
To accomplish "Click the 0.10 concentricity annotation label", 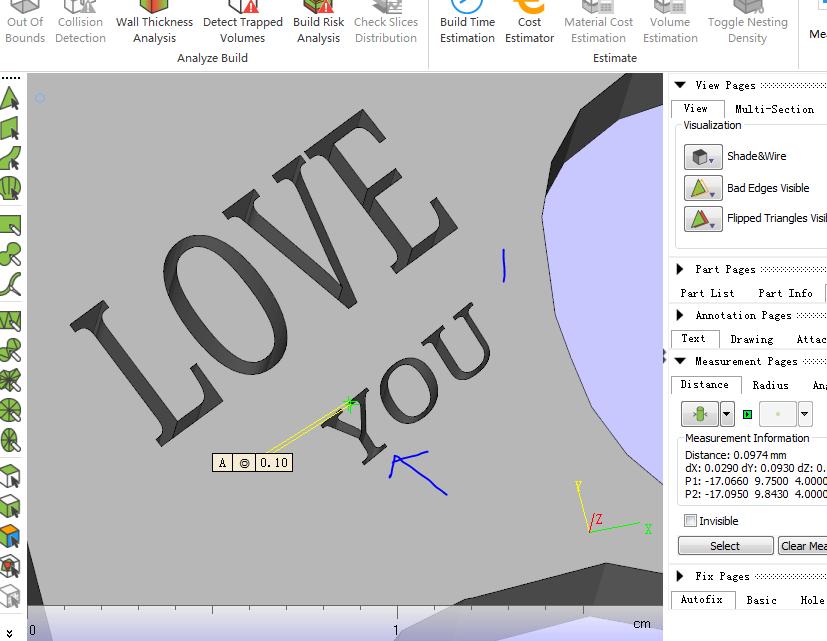I will pos(252,463).
